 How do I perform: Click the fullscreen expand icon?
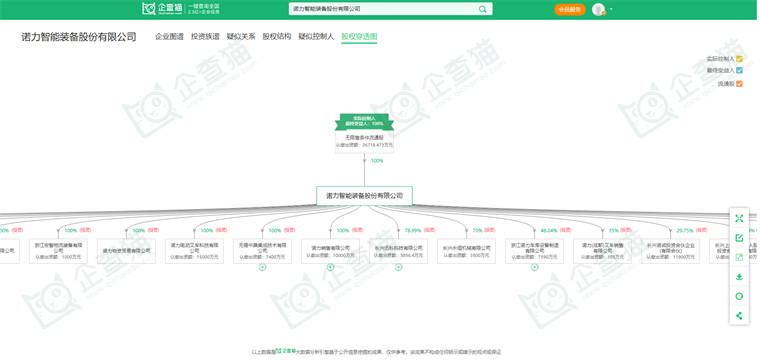(x=739, y=219)
